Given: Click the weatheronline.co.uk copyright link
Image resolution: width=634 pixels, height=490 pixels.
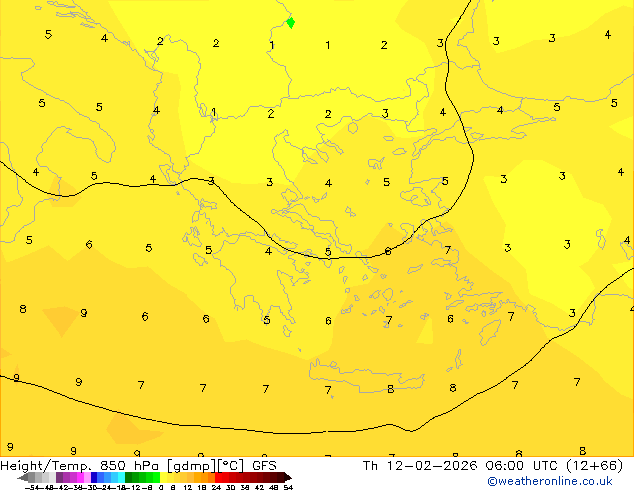Looking at the screenshot, I should (549, 481).
